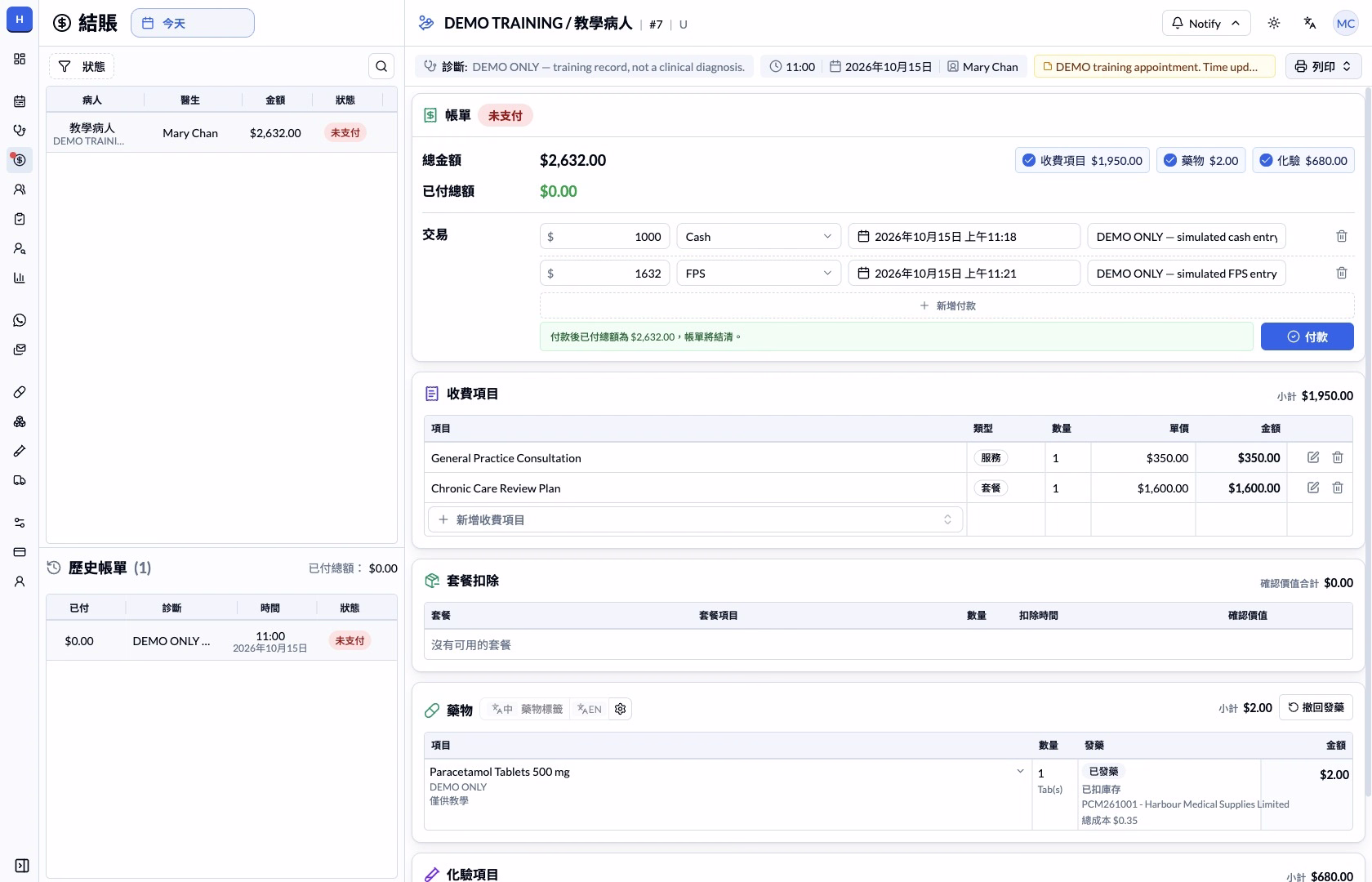Screen dimensions: 1372x882
Task: Click the simulated cash entry note field
Action: tap(1187, 236)
